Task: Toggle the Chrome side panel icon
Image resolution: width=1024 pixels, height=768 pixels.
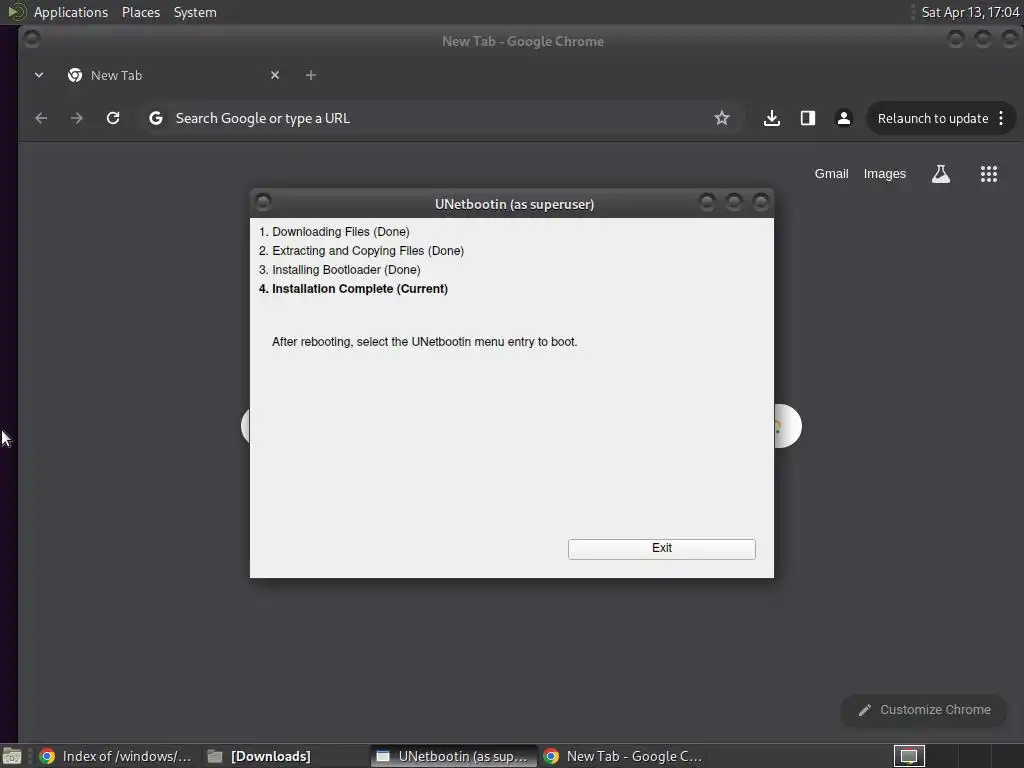Action: (808, 118)
